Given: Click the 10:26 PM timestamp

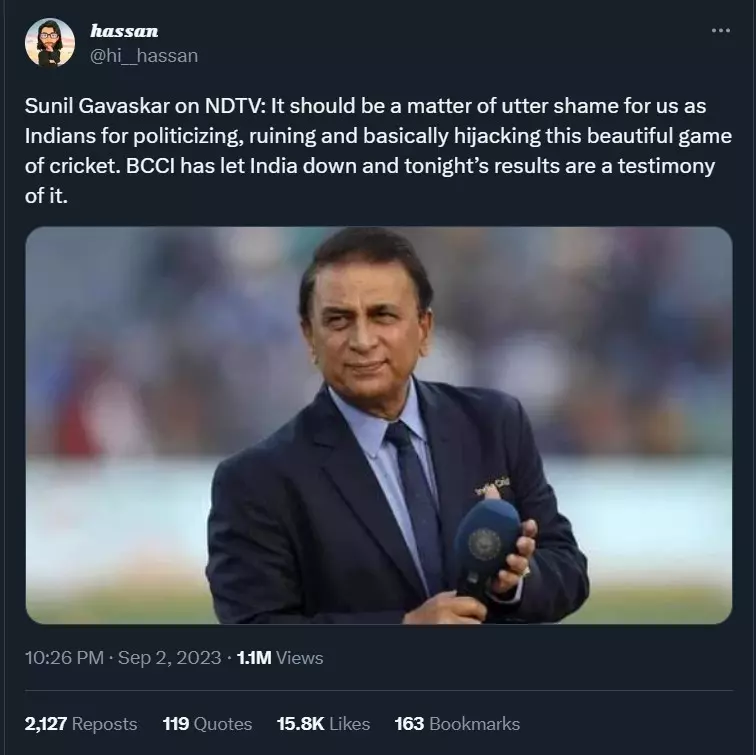Looking at the screenshot, I should click(64, 658).
